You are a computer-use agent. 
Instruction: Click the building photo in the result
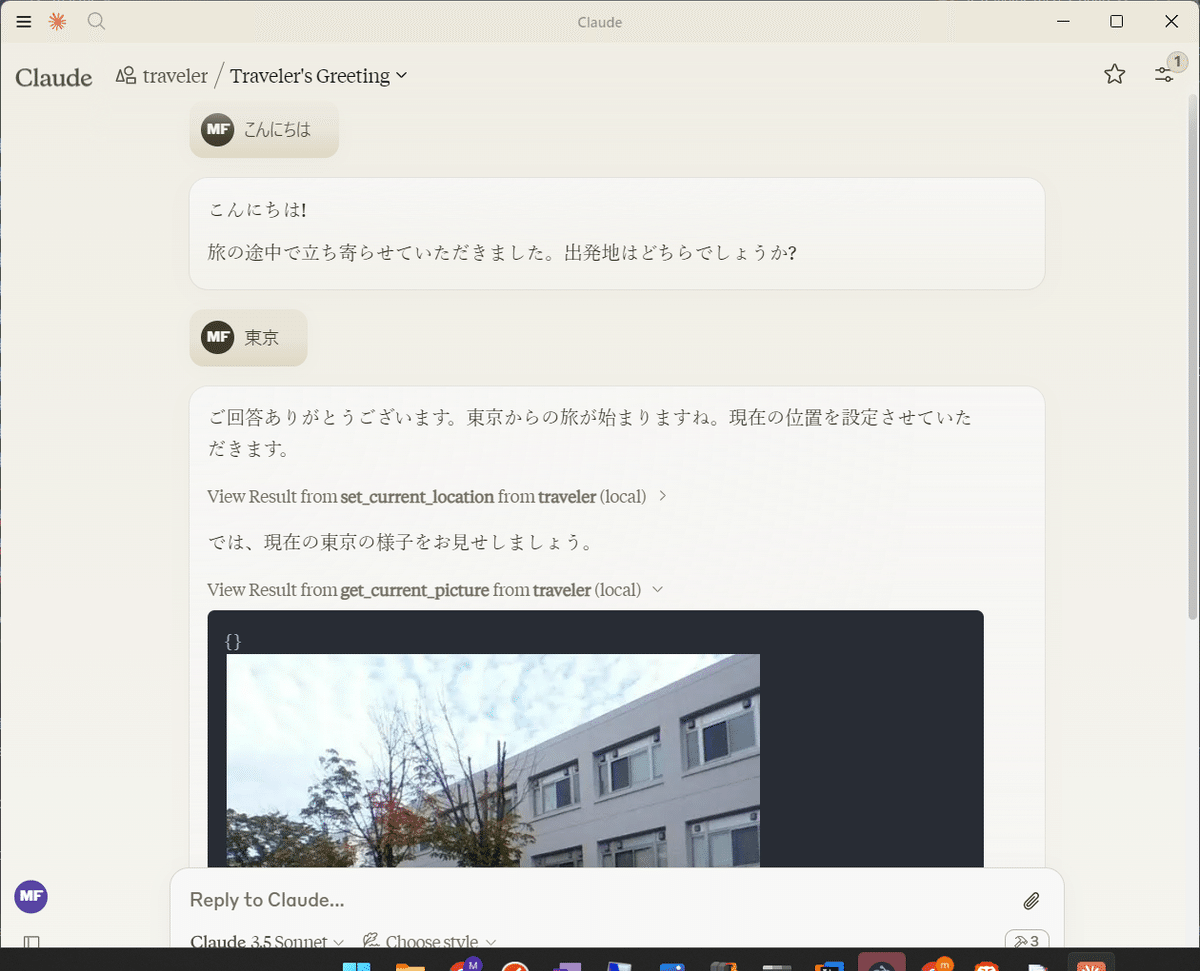pyautogui.click(x=493, y=760)
